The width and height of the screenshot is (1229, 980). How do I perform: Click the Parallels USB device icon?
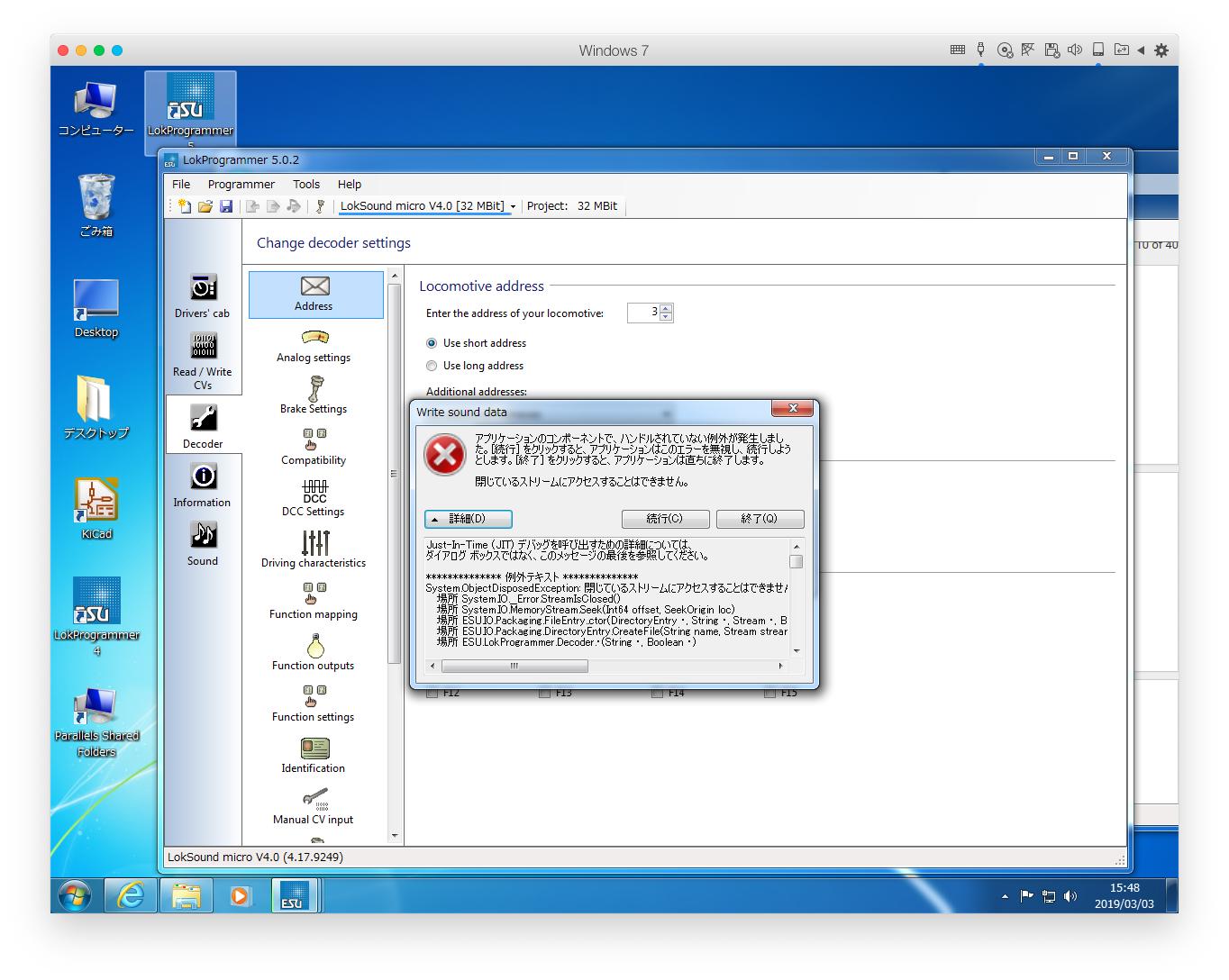click(x=981, y=50)
